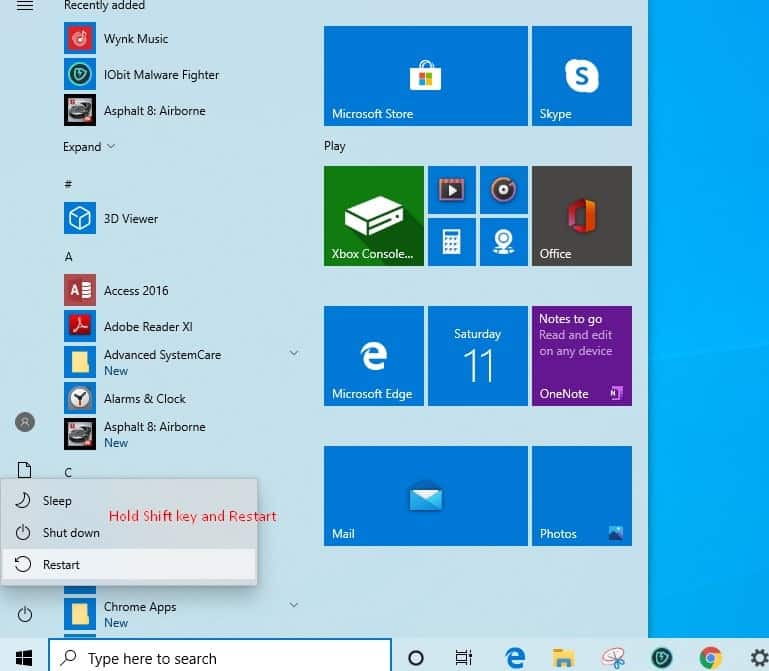
Task: Open File Explorer from the taskbar
Action: click(x=564, y=657)
